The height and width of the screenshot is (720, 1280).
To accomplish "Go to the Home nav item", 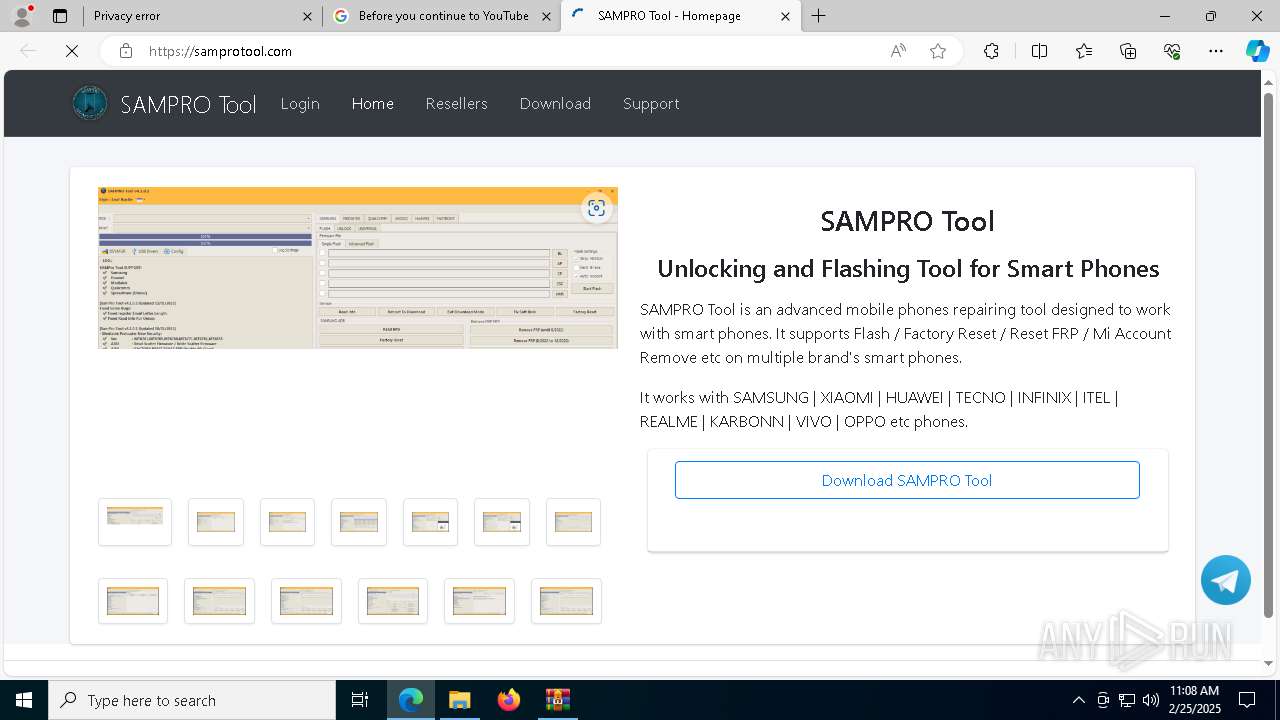I will [x=372, y=103].
